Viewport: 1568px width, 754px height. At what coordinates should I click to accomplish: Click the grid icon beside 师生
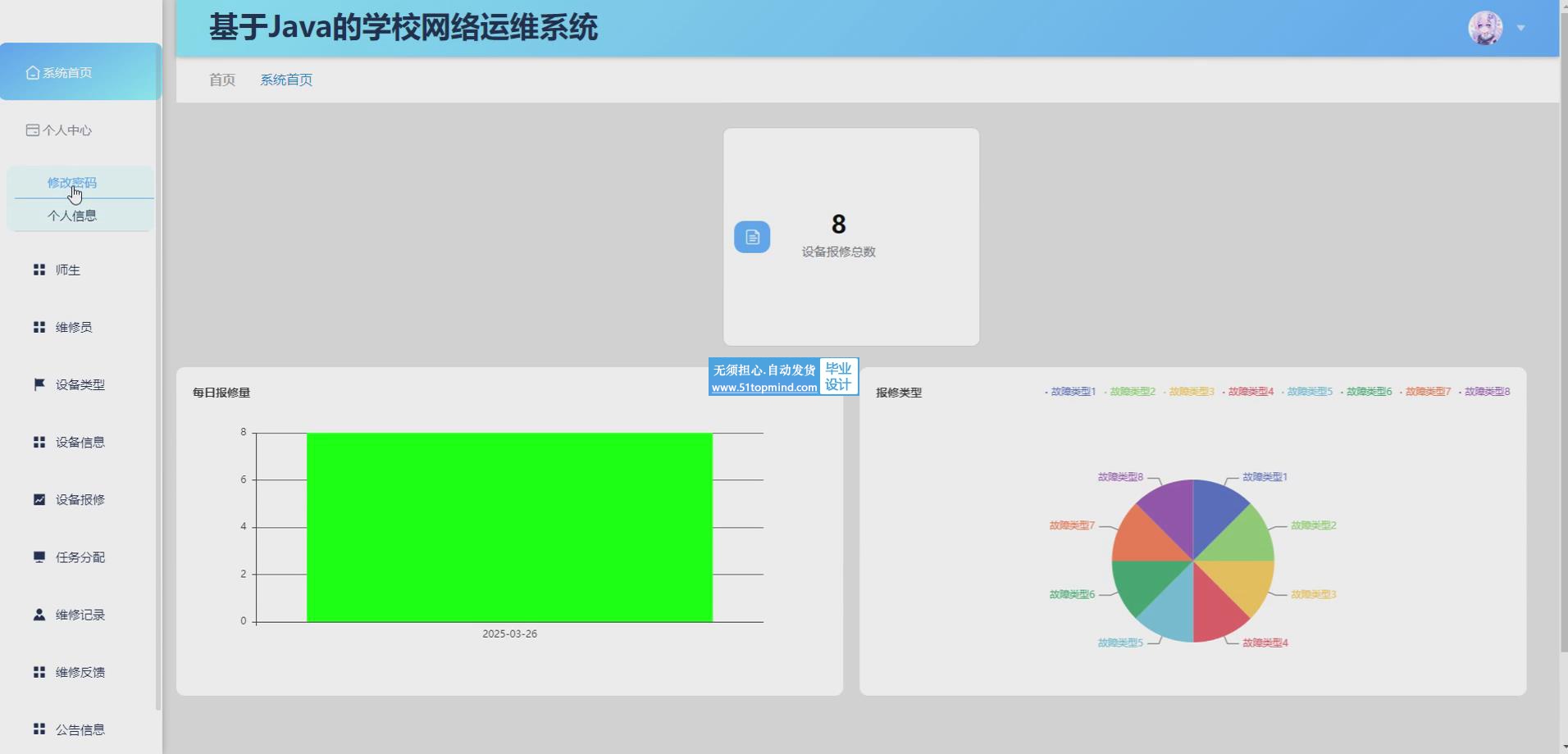click(x=39, y=270)
